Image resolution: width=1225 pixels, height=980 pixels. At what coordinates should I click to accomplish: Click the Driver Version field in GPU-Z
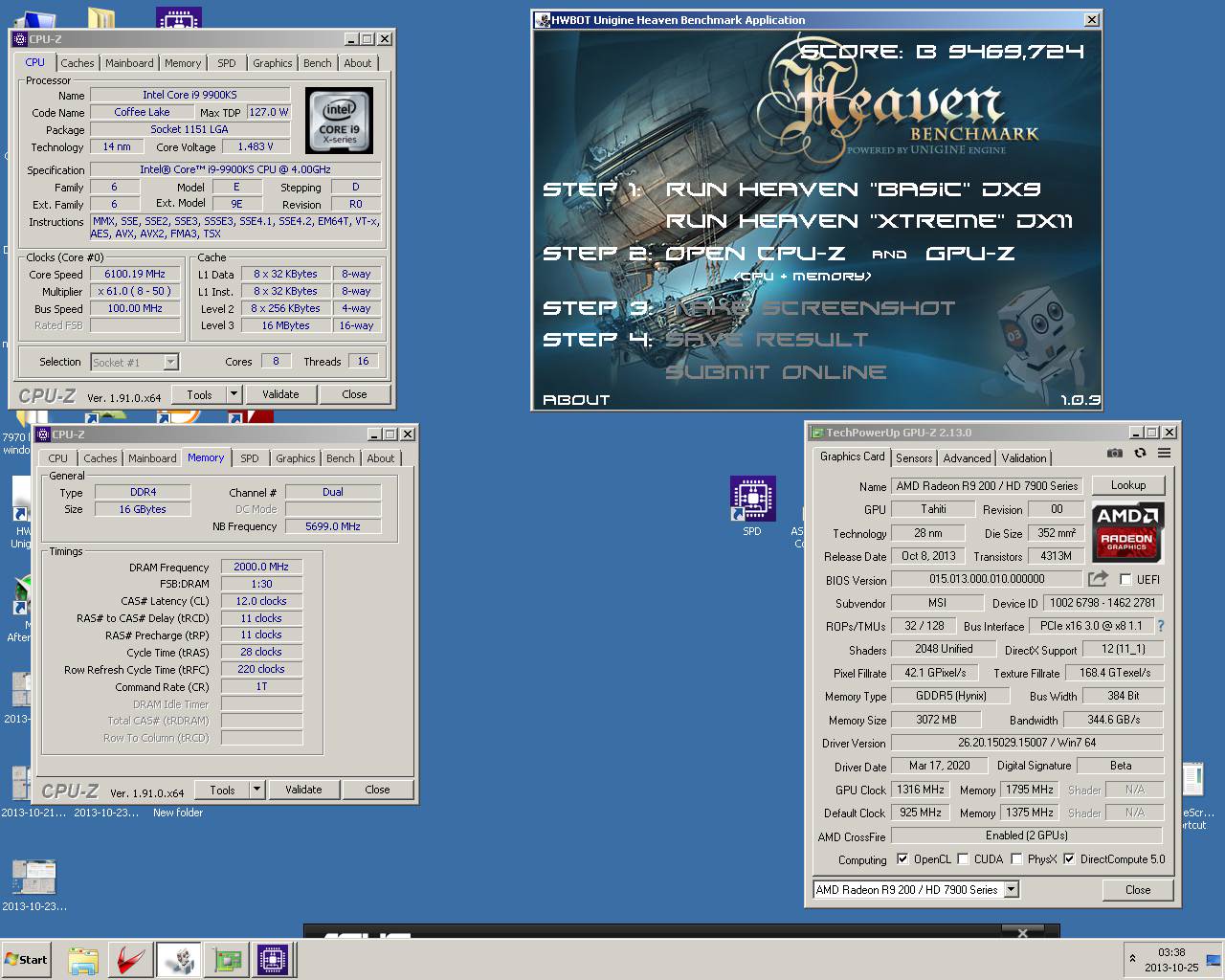point(1028,743)
